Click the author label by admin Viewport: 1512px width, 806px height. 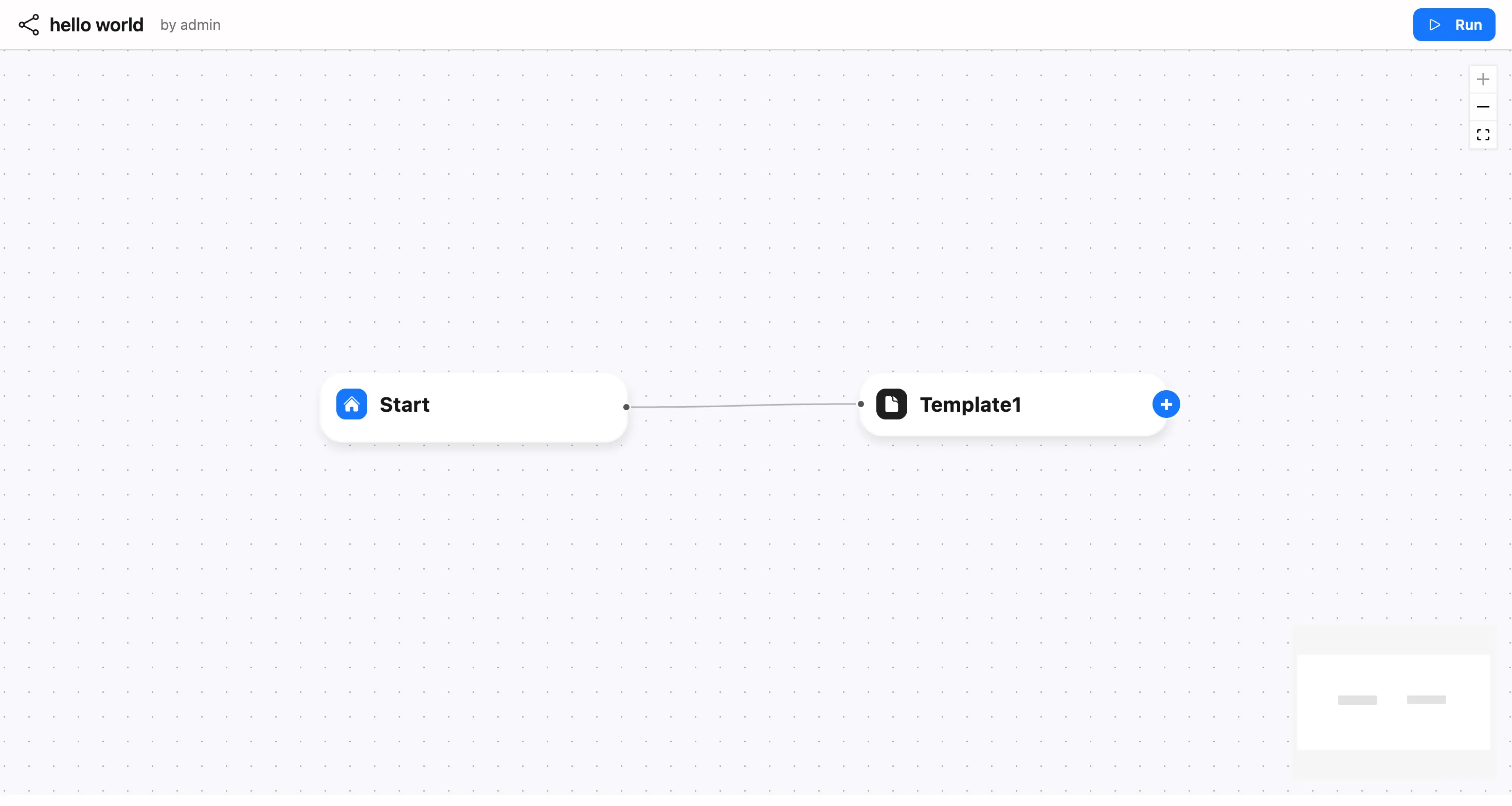tap(190, 25)
